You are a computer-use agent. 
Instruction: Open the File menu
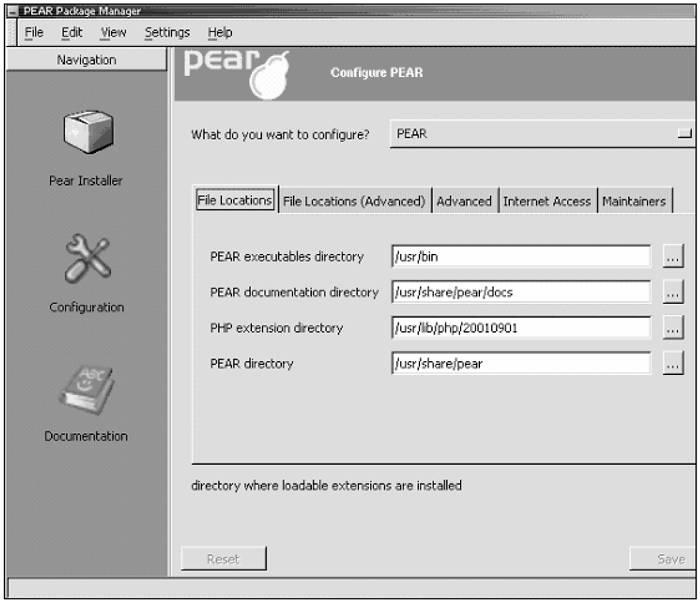(34, 33)
